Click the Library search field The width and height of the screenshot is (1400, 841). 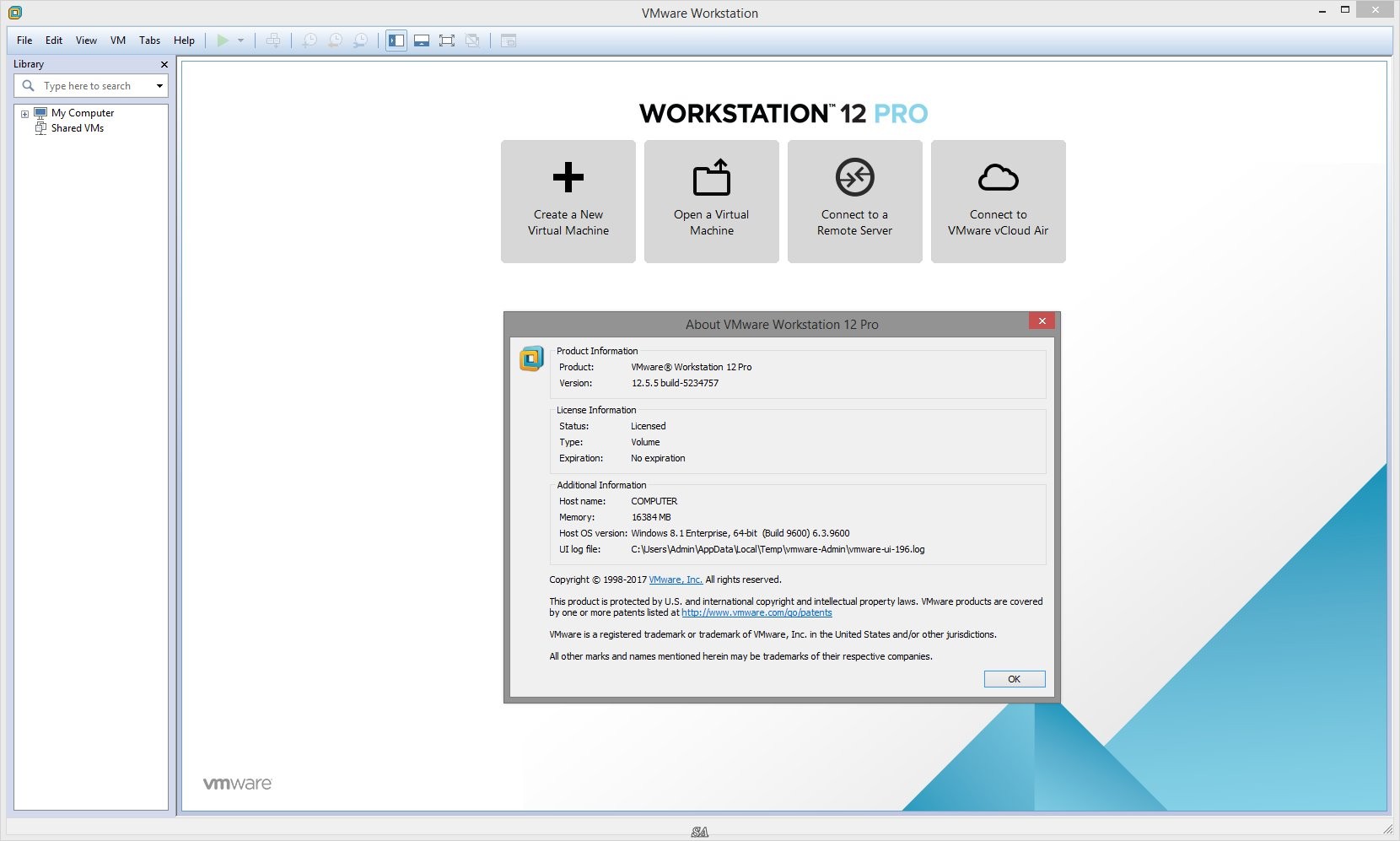[91, 86]
